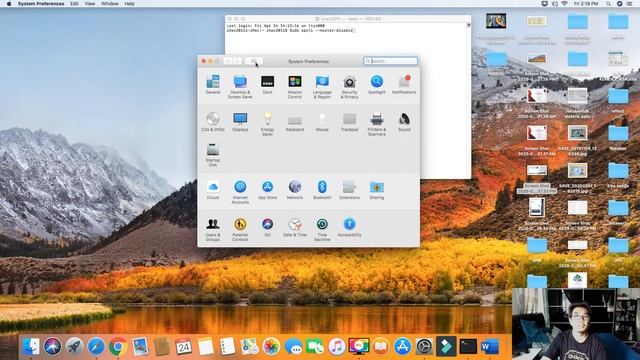Open Photos from the Dock
Viewport: 640px width, 360px height.
click(271, 347)
